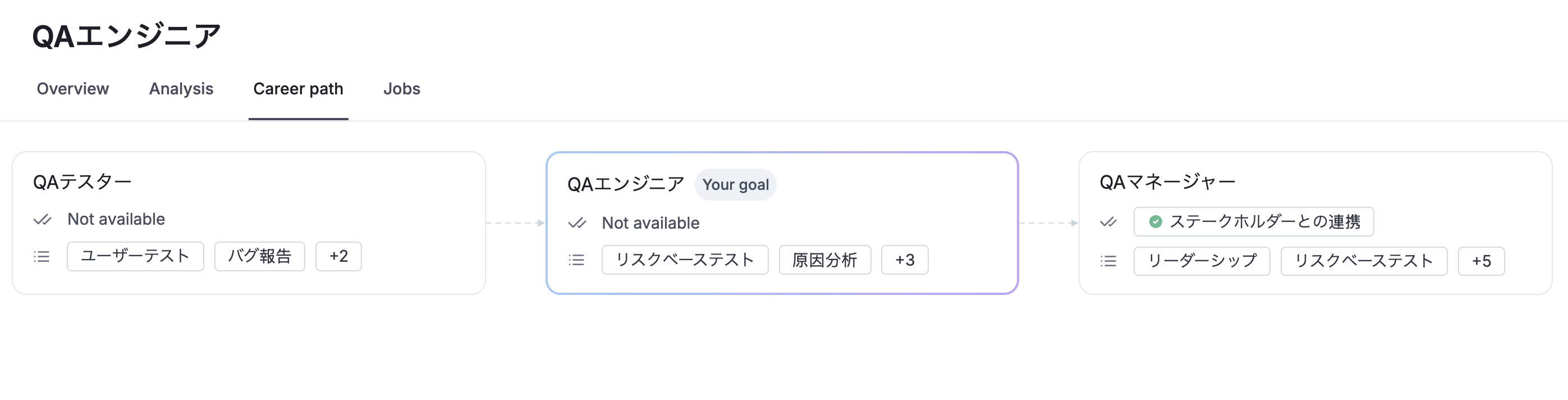Click the リーダーシップ skill tag

tap(1202, 262)
